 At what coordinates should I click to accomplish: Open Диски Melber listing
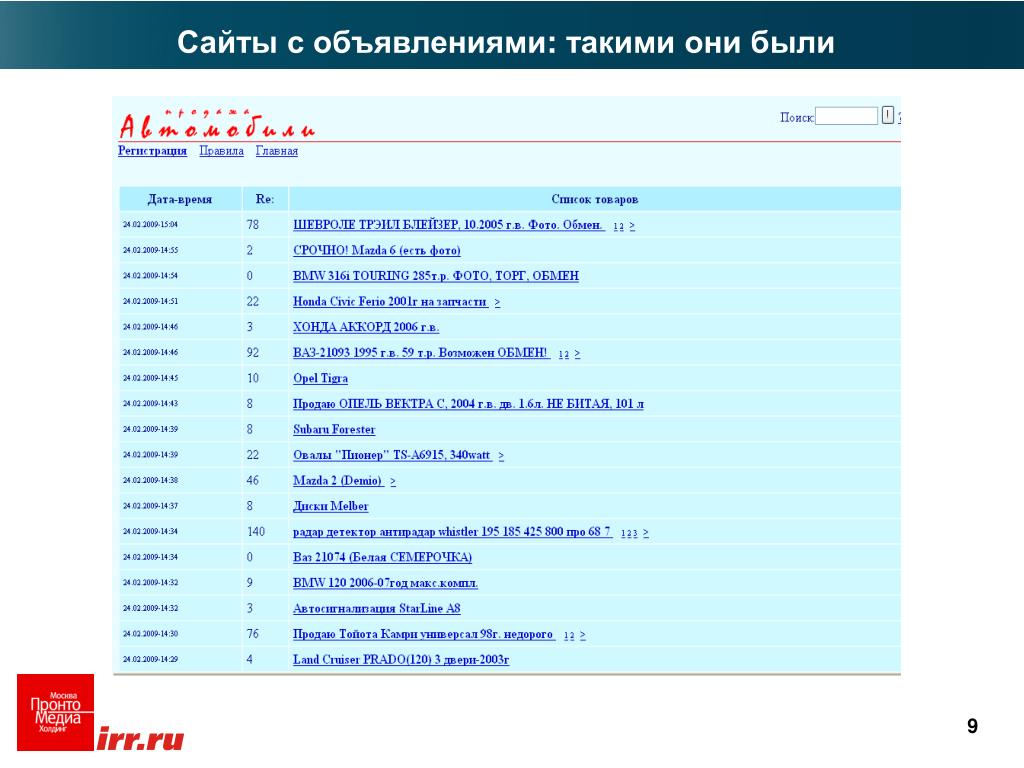[x=331, y=506]
